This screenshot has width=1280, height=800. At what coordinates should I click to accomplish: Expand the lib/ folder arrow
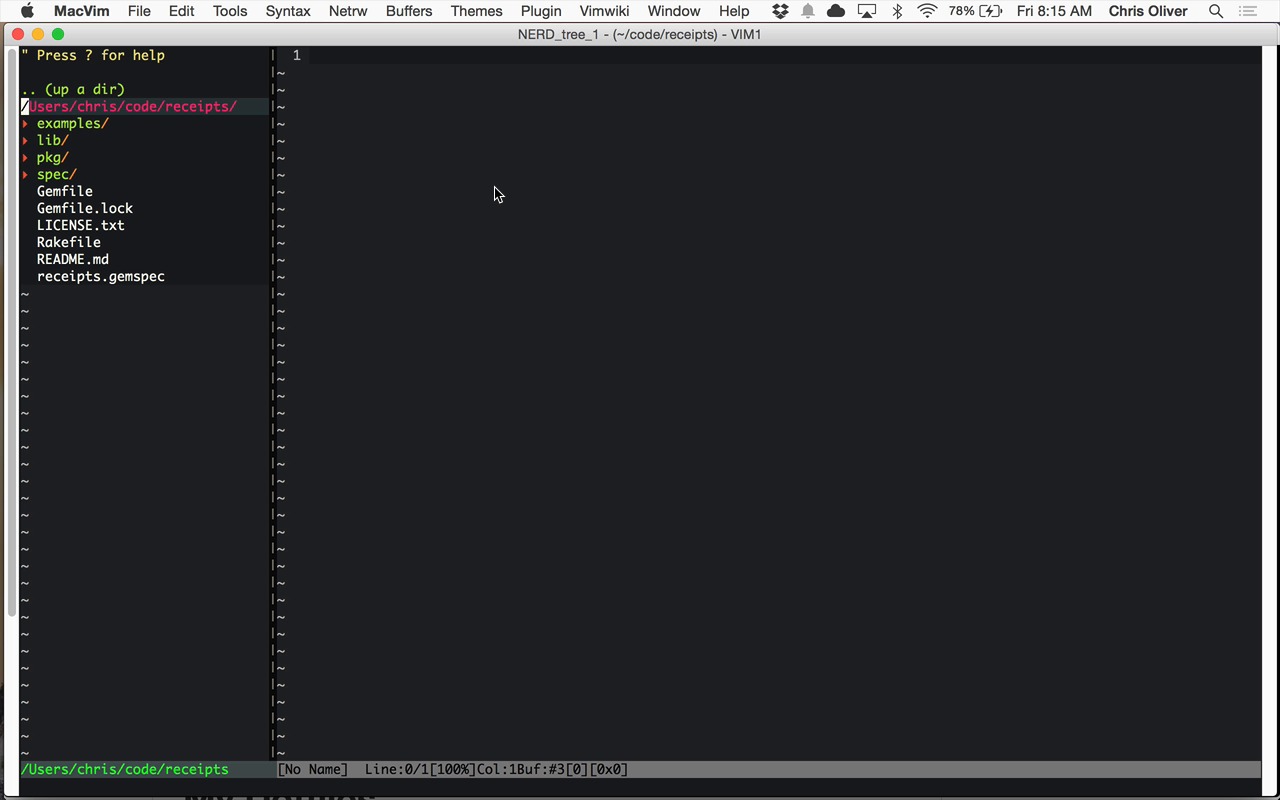25,141
